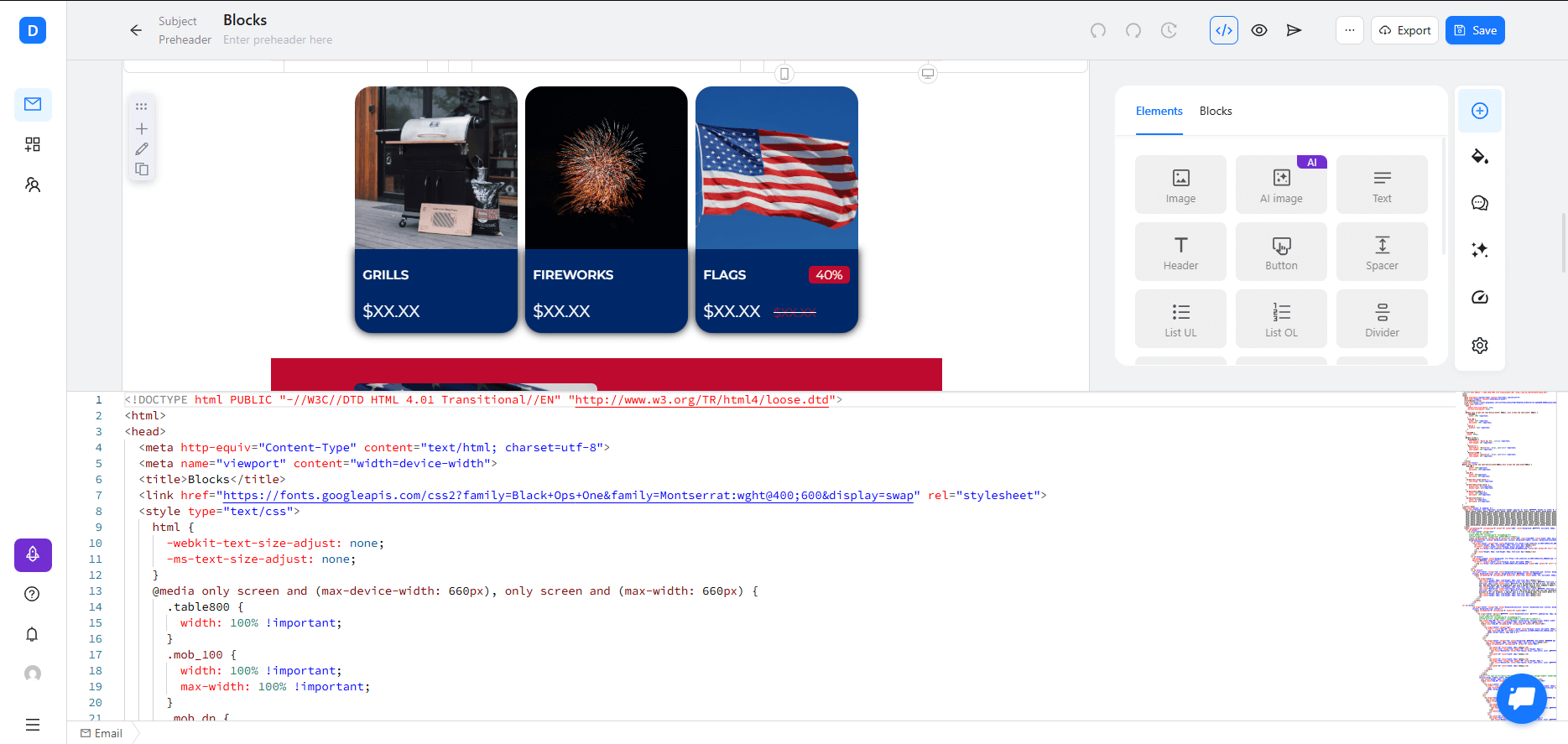Open the emails envelope sidebar icon

tap(33, 104)
